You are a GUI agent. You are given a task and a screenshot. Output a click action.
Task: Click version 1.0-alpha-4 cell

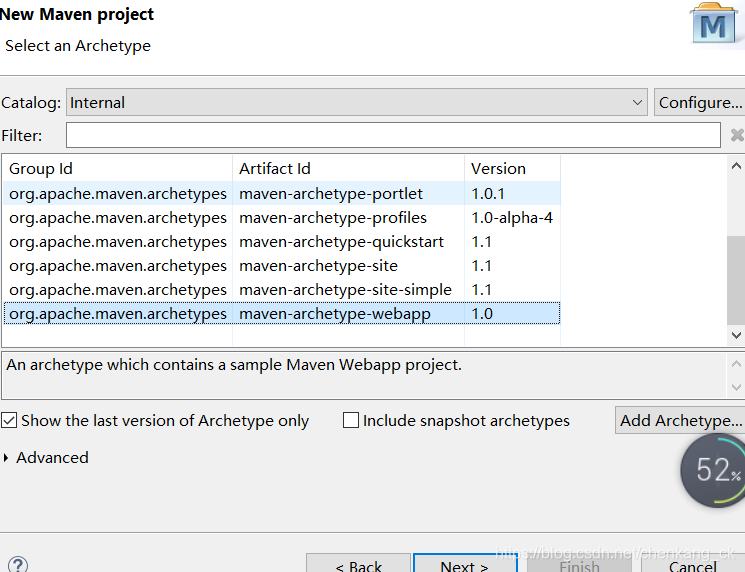click(512, 218)
